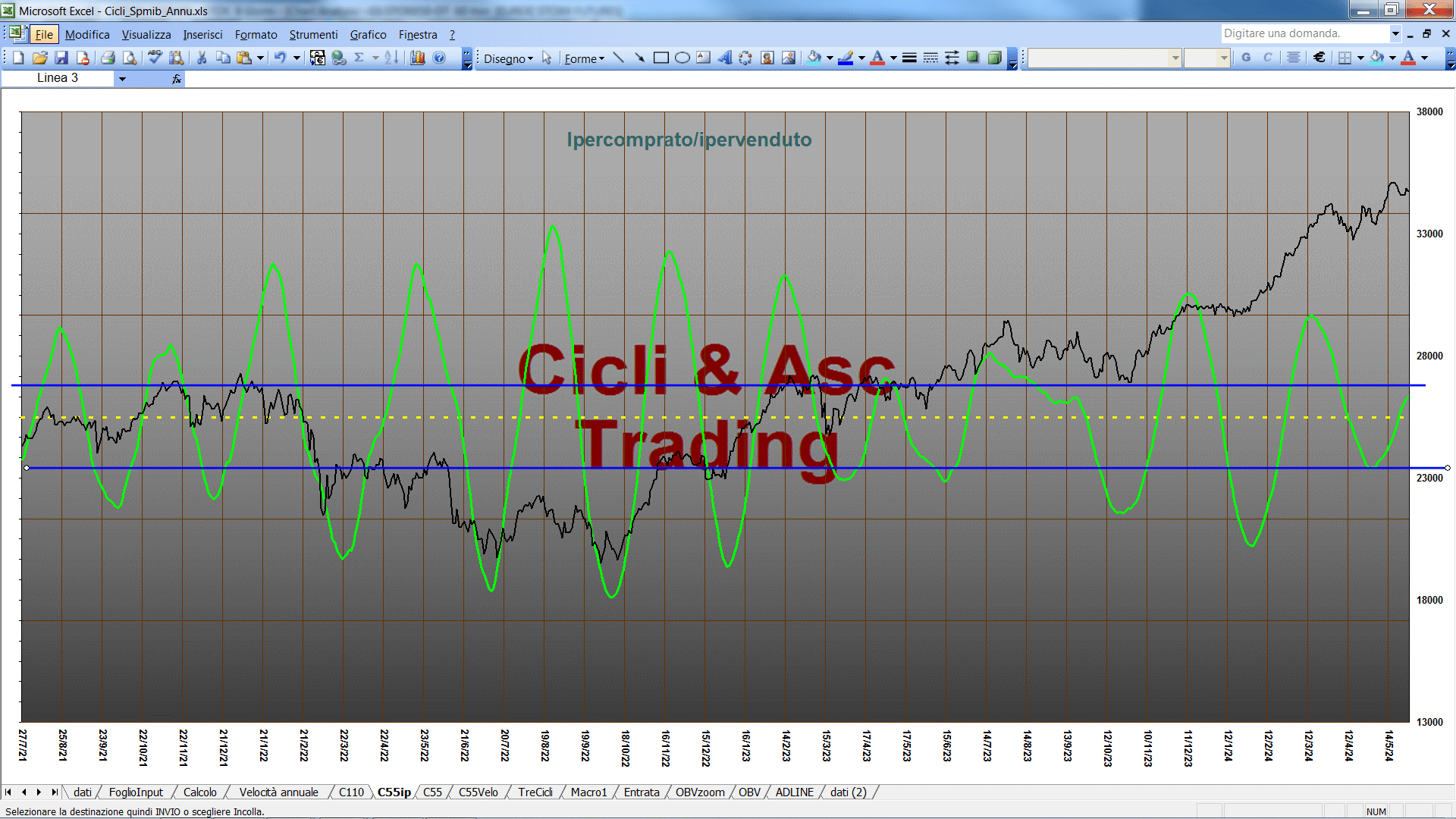Expand the Disegno menu

[x=508, y=58]
